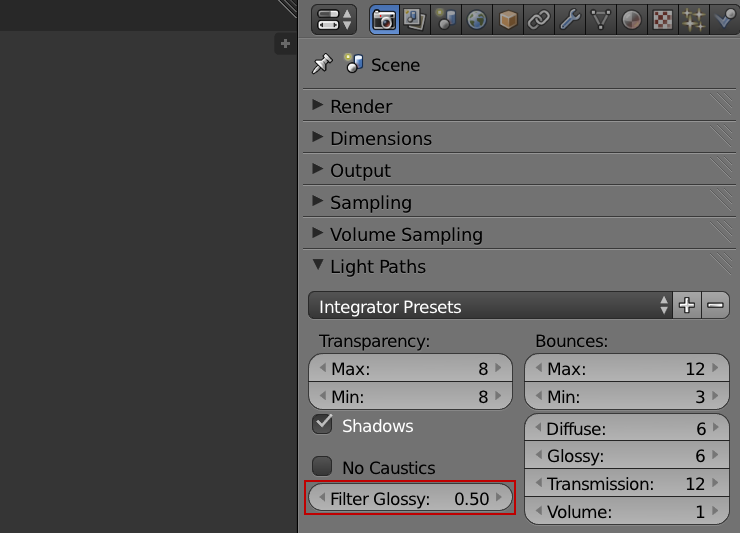Screen dimensions: 740x533
Task: Collapse the Light Paths panel
Action: click(318, 265)
